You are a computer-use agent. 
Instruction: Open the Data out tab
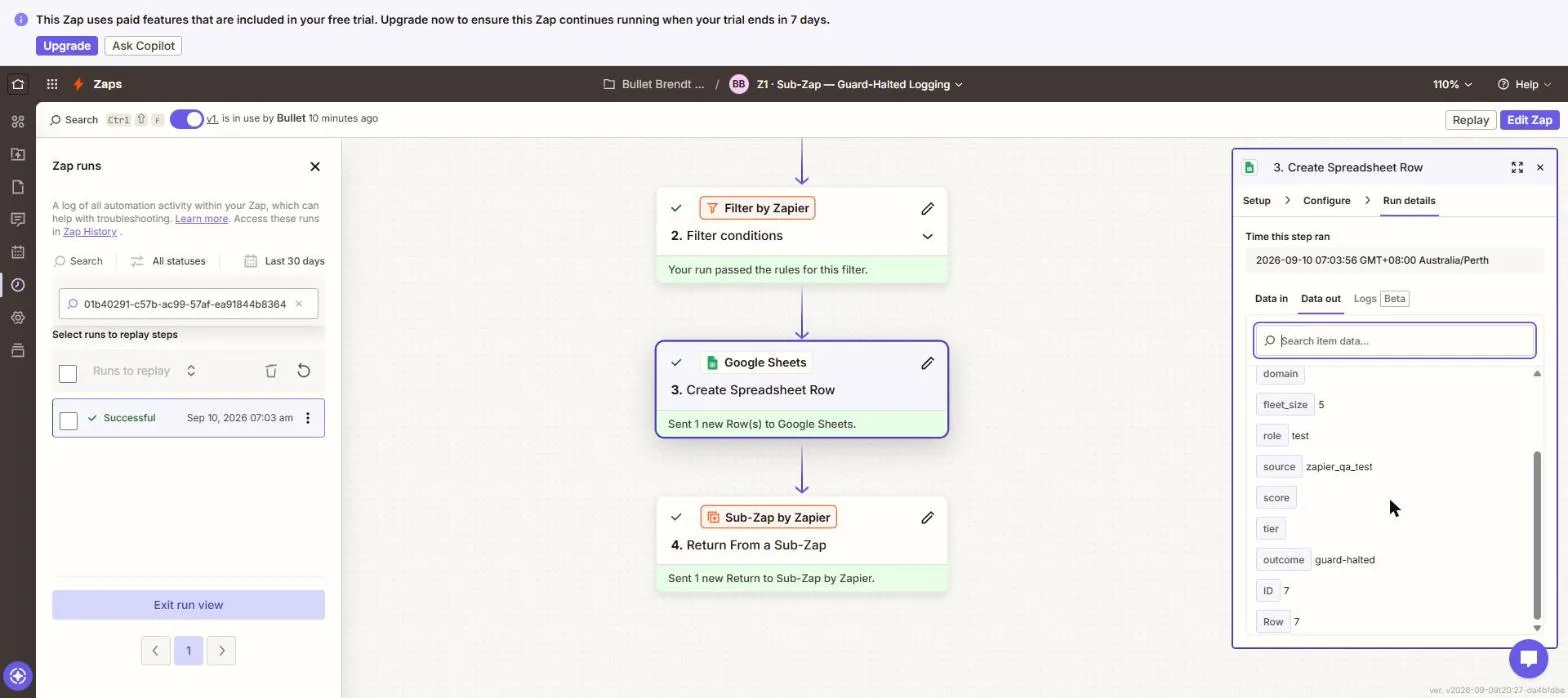pyautogui.click(x=1320, y=298)
